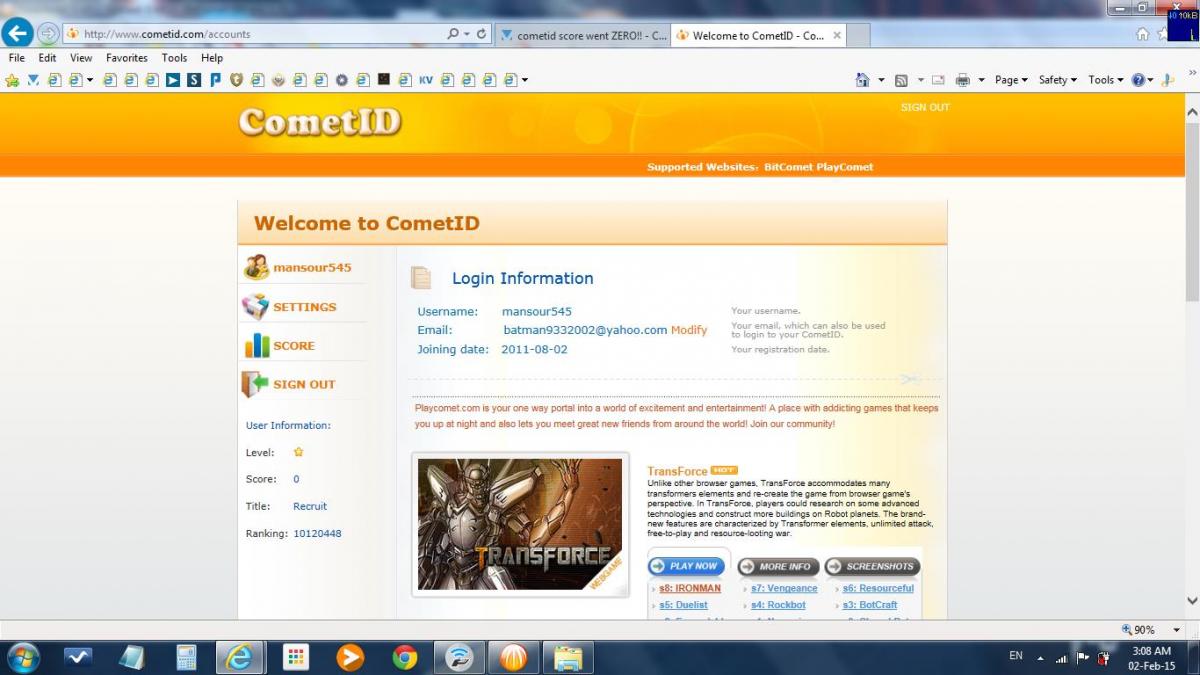This screenshot has height=675, width=1200.
Task: Click the TransForce game thumbnail image
Action: pos(520,524)
